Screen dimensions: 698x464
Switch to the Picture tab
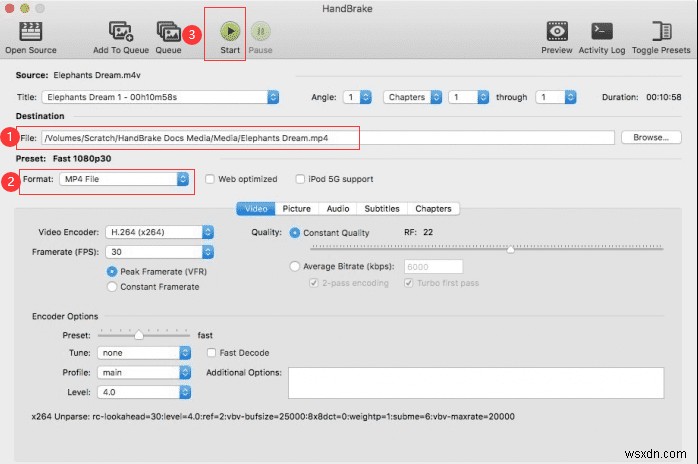296,208
